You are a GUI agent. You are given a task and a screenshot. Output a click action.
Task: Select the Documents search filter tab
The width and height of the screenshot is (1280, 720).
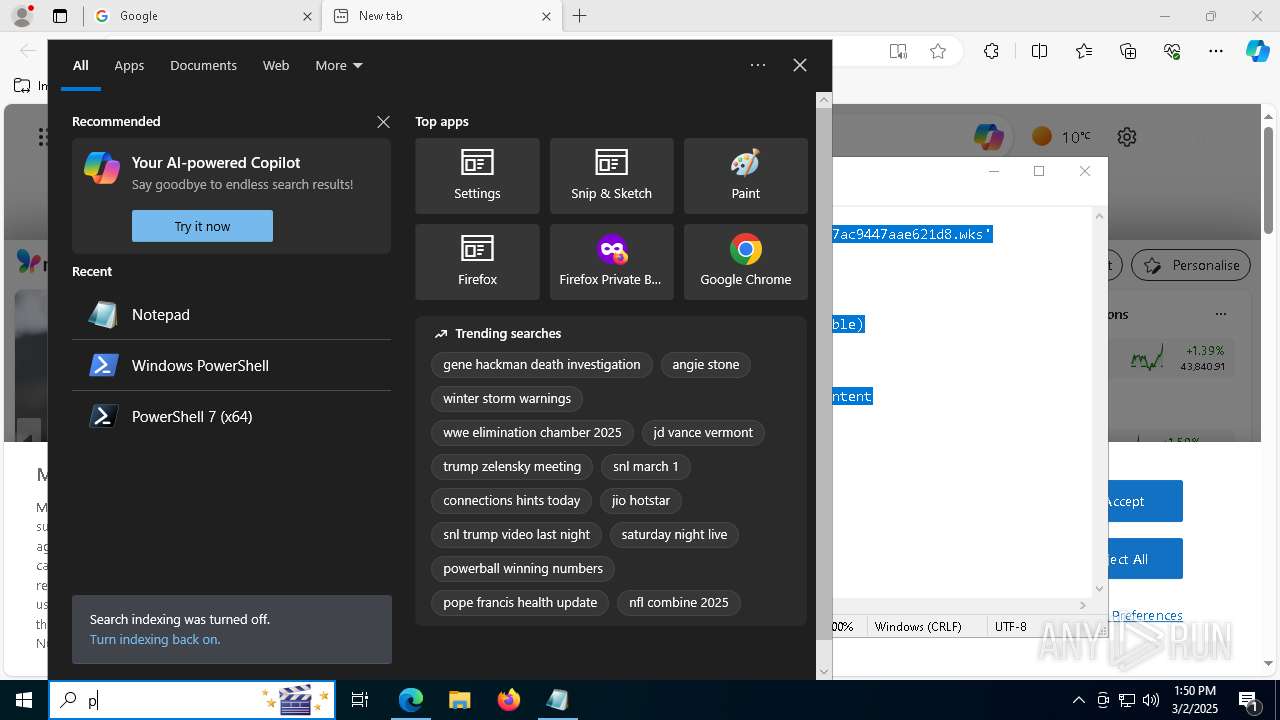(203, 66)
